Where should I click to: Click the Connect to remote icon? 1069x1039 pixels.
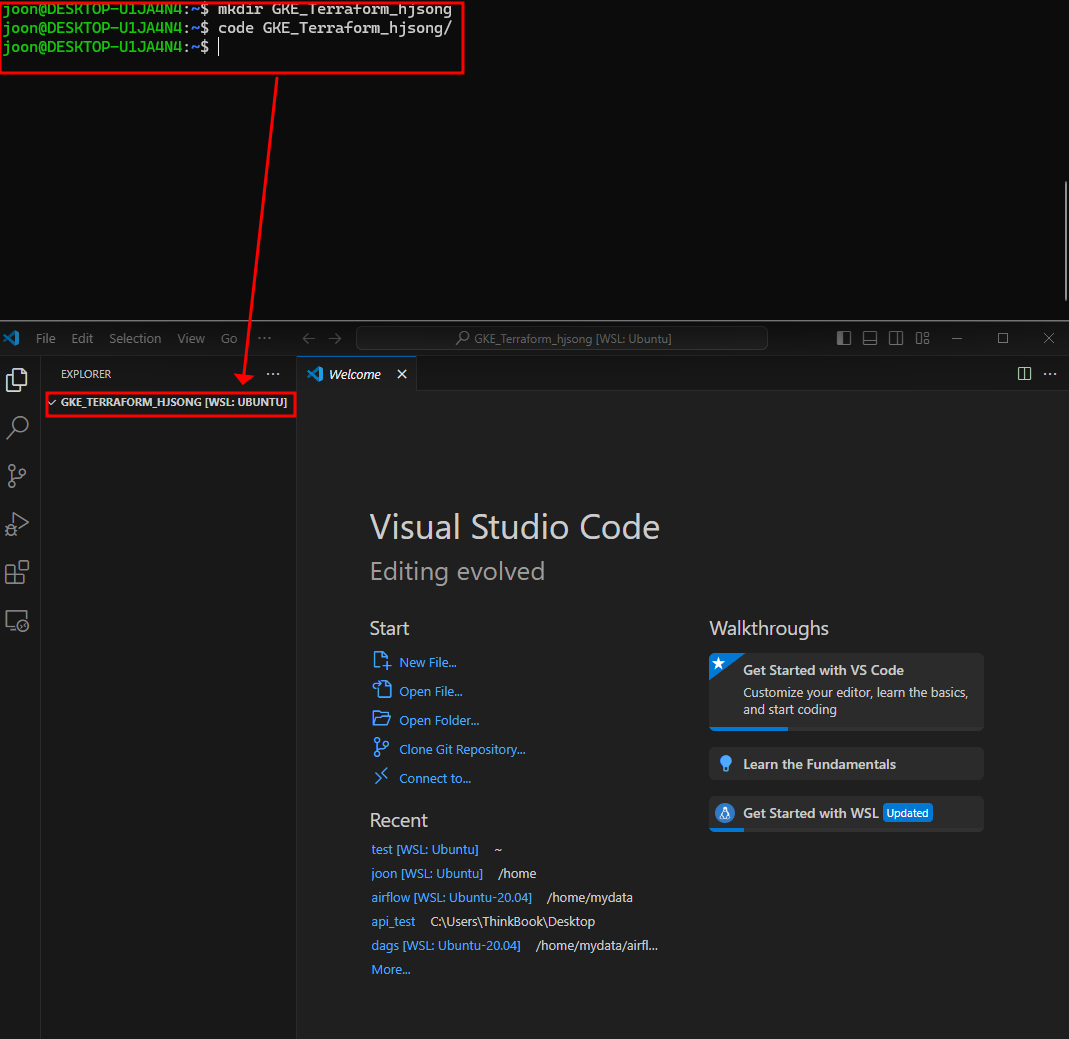pos(381,776)
